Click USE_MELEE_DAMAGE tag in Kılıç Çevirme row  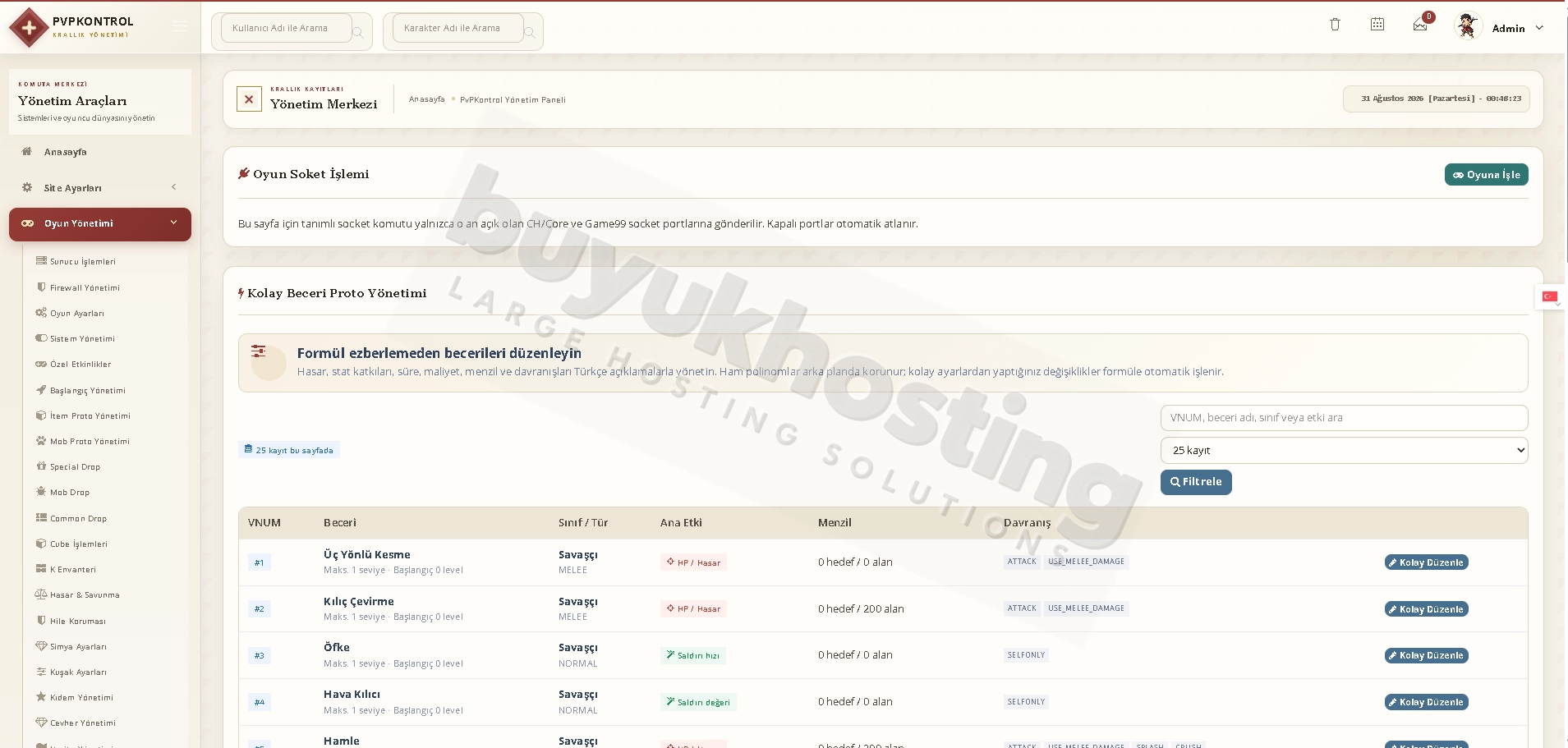pos(1086,608)
